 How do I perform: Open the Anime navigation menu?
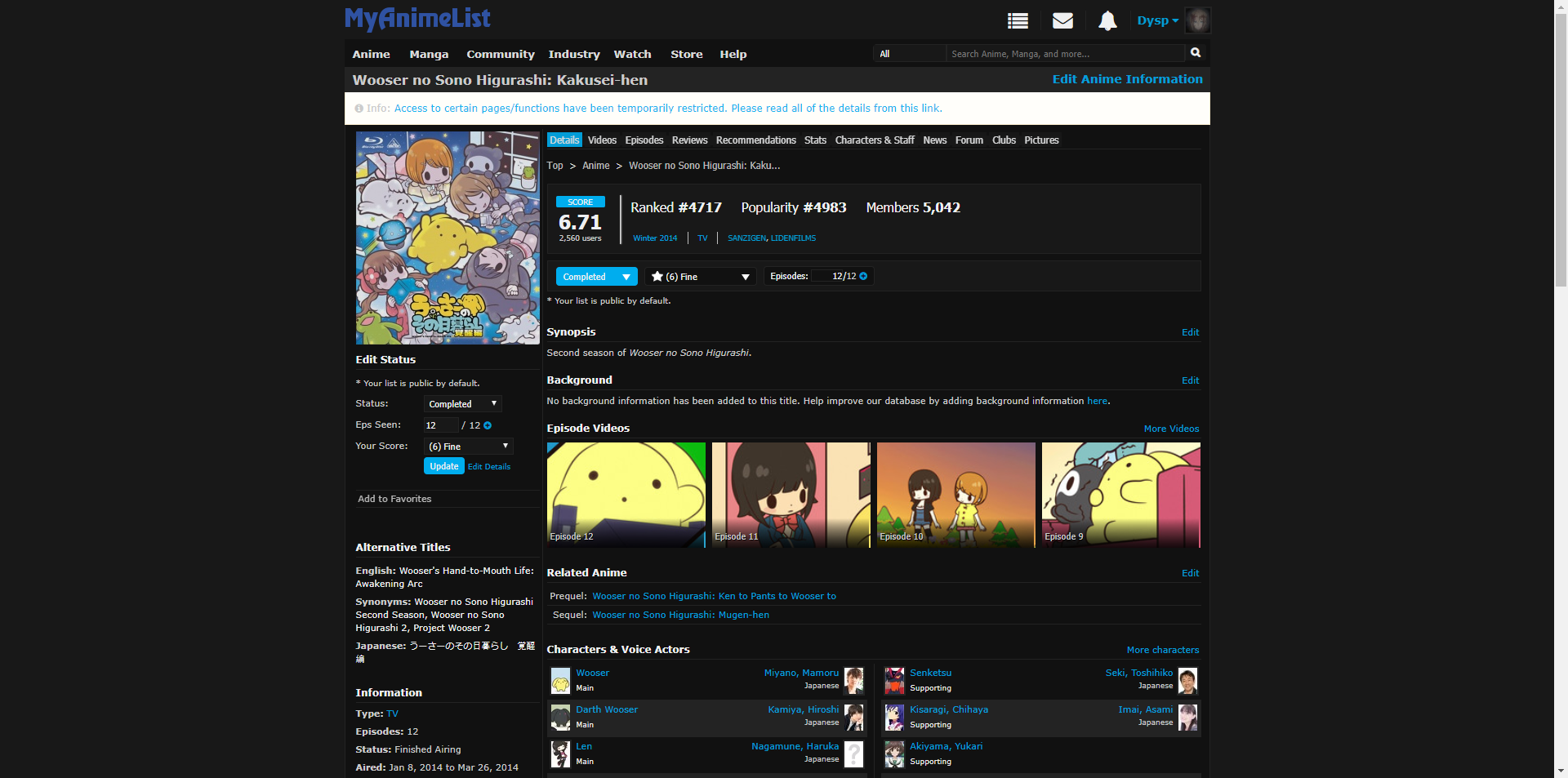click(371, 54)
